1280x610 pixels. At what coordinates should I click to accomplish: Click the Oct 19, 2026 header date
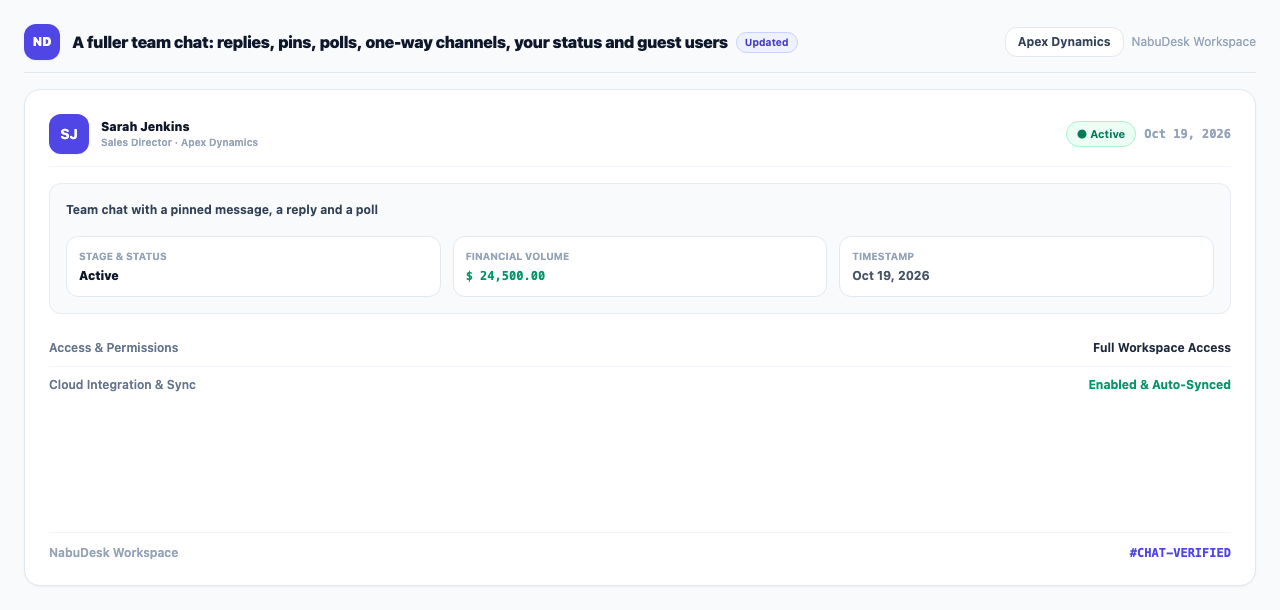1188,134
